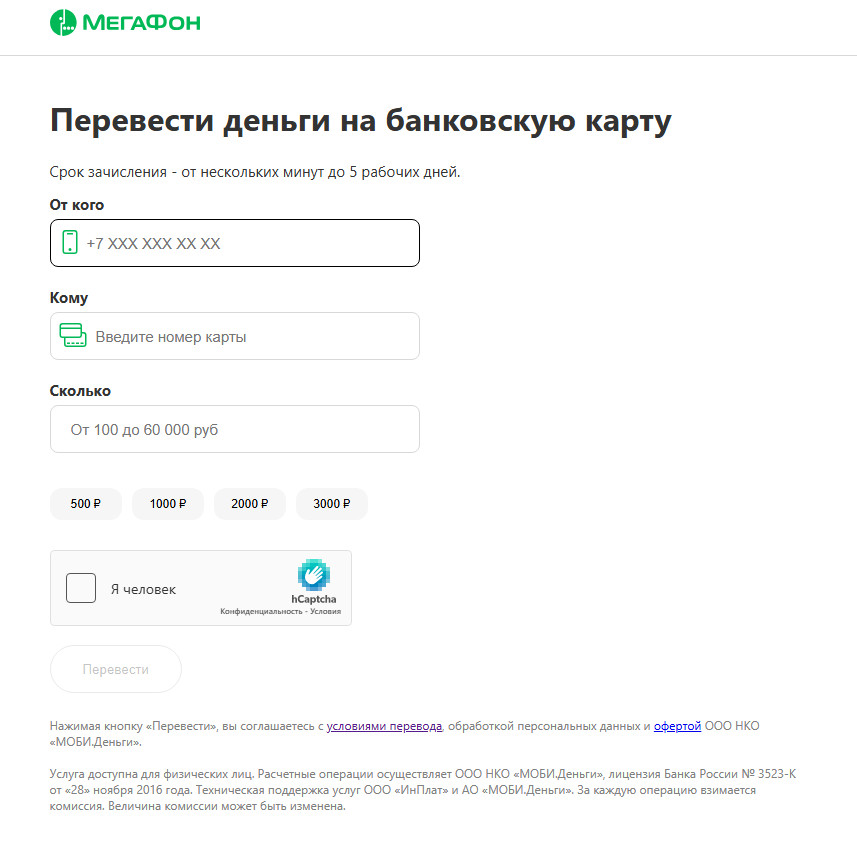The image size is (857, 844).
Task: Open the "условиями перевода" link
Action: pos(384,726)
